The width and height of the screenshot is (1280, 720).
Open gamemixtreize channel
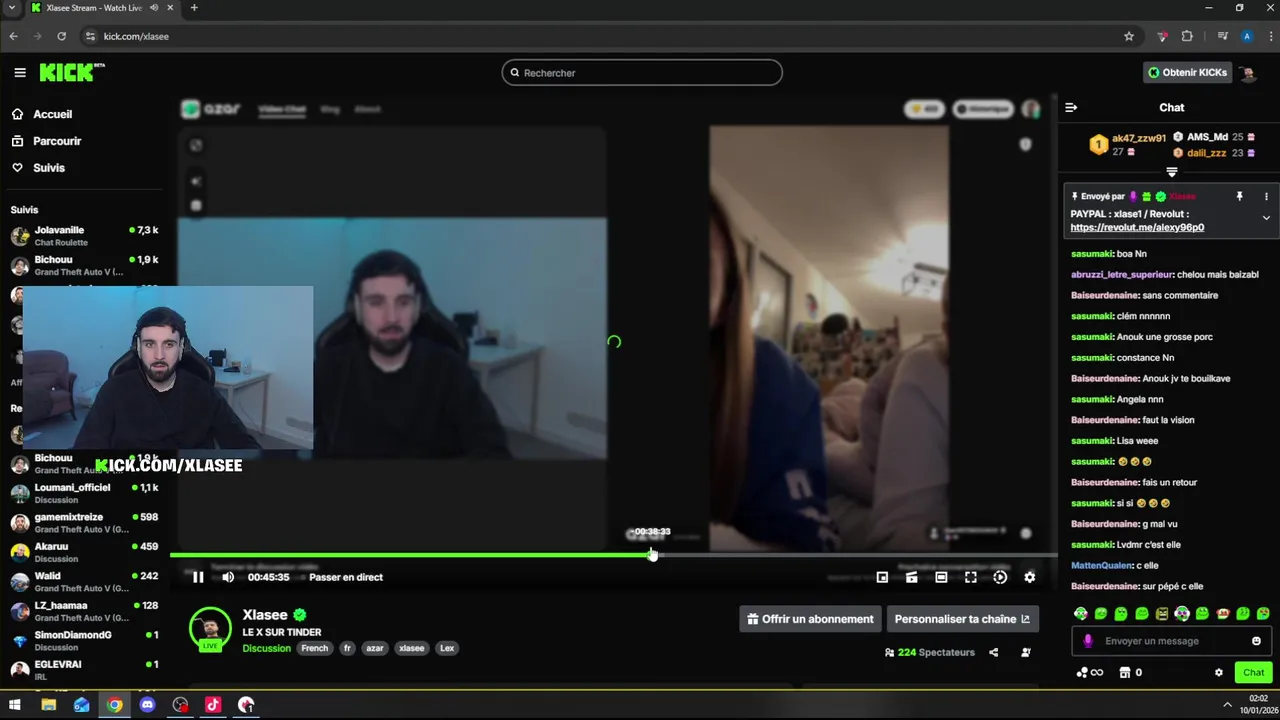[x=84, y=523]
